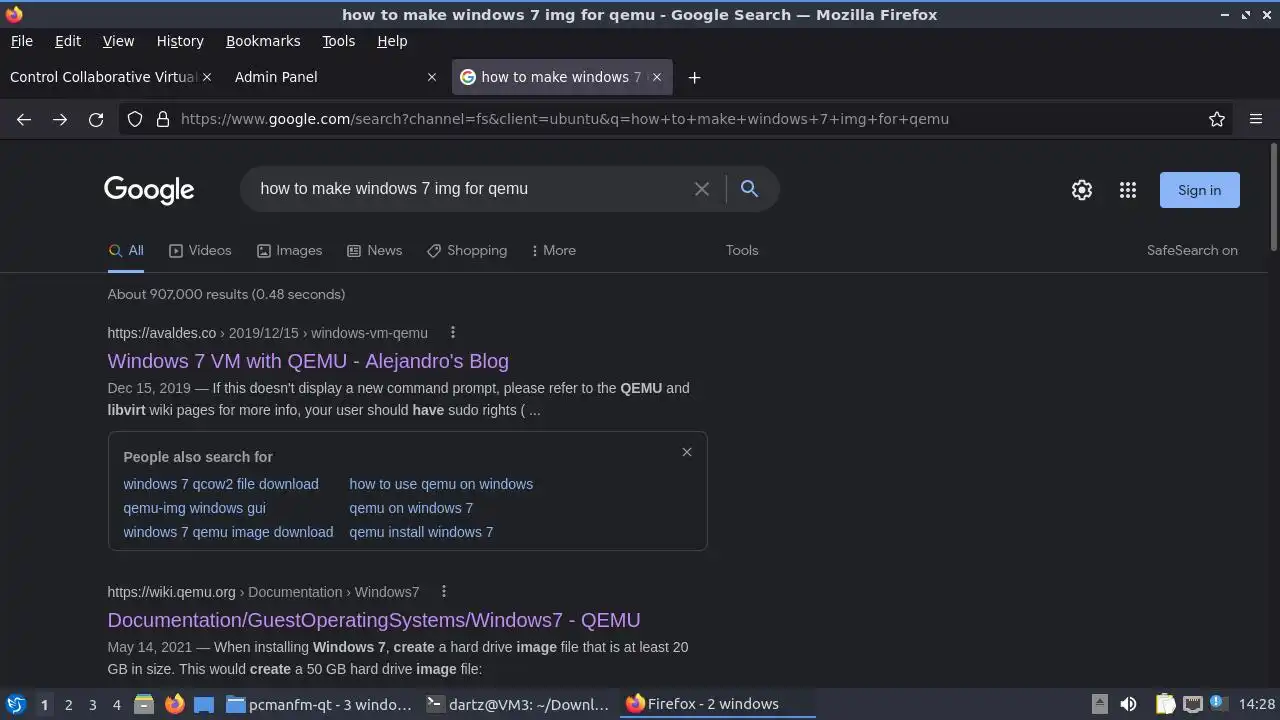Switch to News results
The image size is (1280, 720).
pyautogui.click(x=374, y=251)
